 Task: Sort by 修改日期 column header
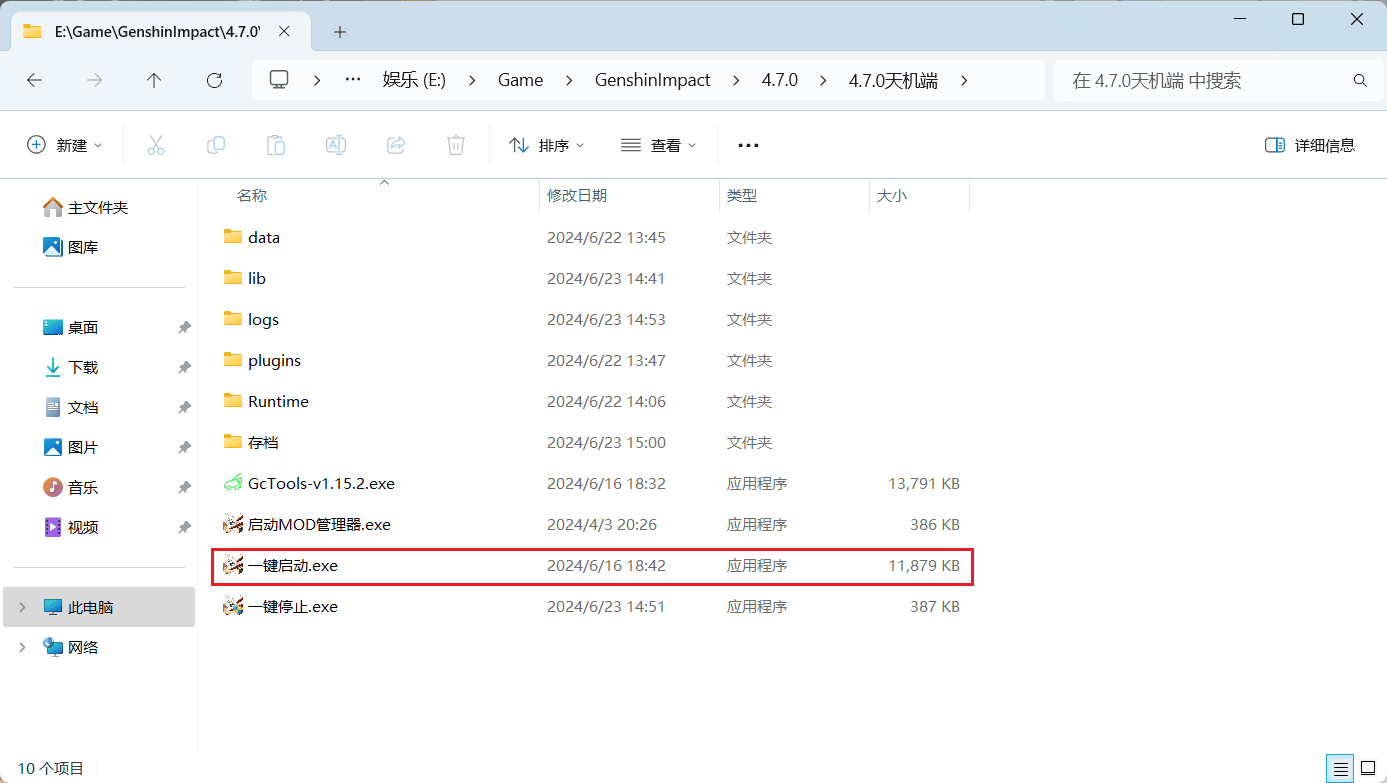[577, 196]
